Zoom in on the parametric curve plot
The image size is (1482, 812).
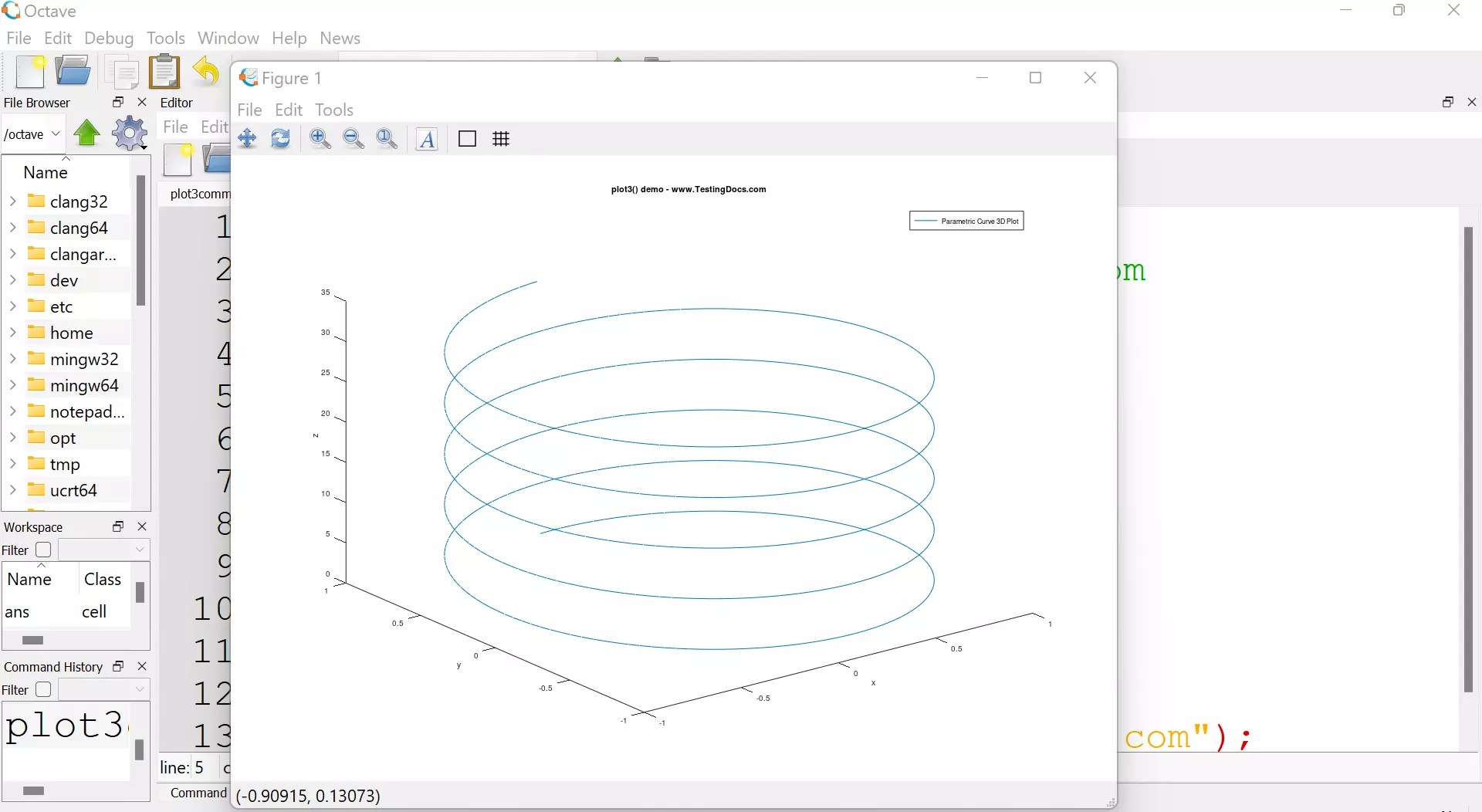tap(320, 139)
